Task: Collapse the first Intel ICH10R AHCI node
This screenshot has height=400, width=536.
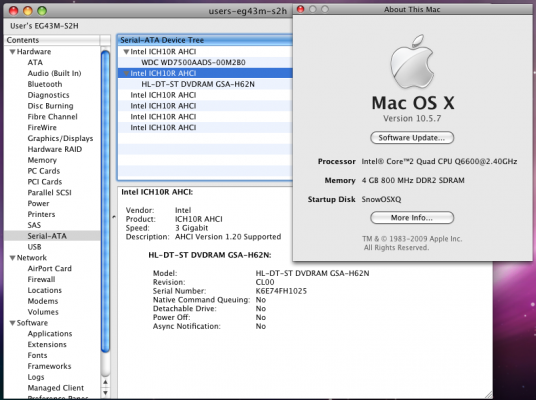Action: click(126, 52)
